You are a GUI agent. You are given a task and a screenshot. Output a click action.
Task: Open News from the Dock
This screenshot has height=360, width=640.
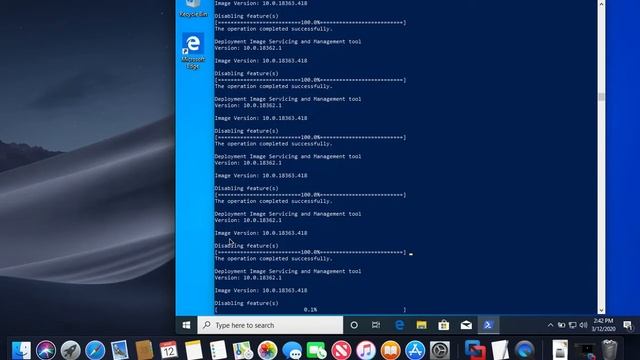pyautogui.click(x=341, y=350)
